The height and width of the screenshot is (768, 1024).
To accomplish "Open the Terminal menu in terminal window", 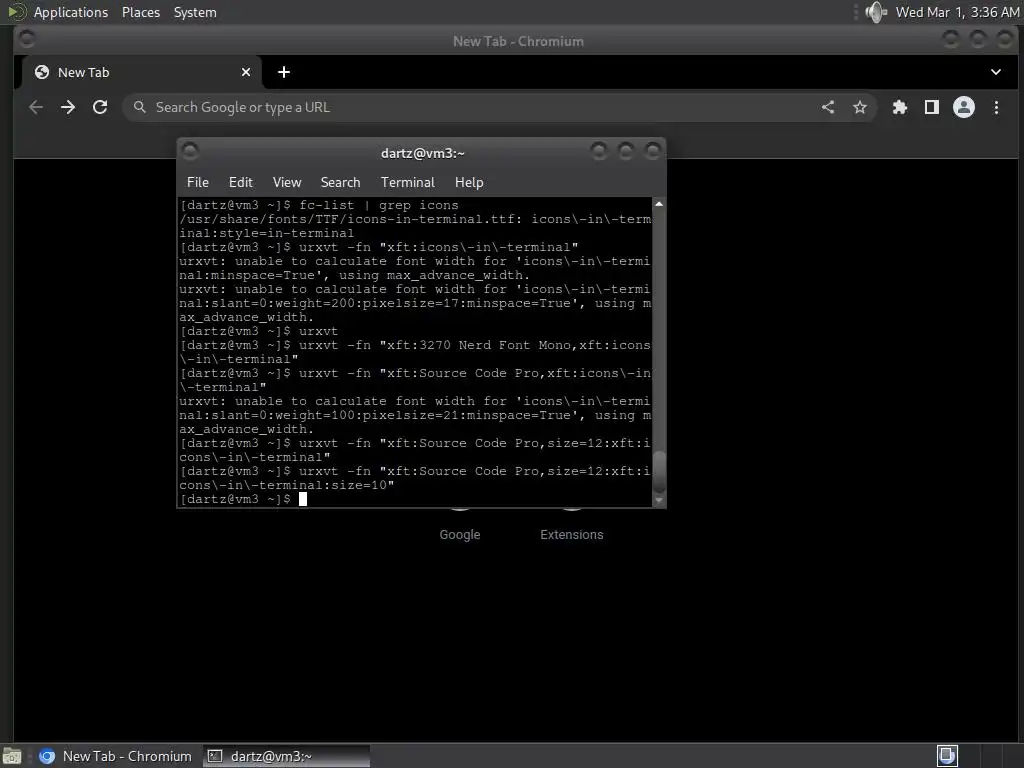I will pos(408,182).
